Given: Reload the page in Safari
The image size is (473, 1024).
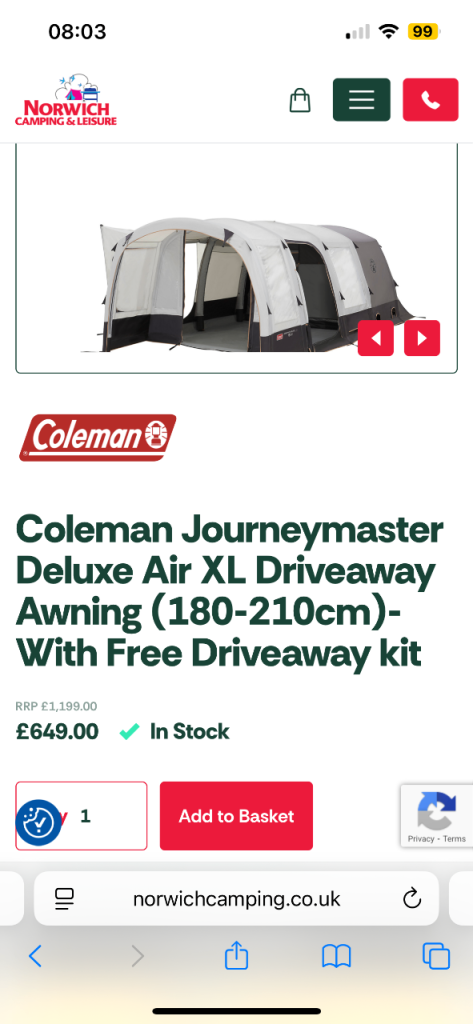Looking at the screenshot, I should pyautogui.click(x=412, y=899).
